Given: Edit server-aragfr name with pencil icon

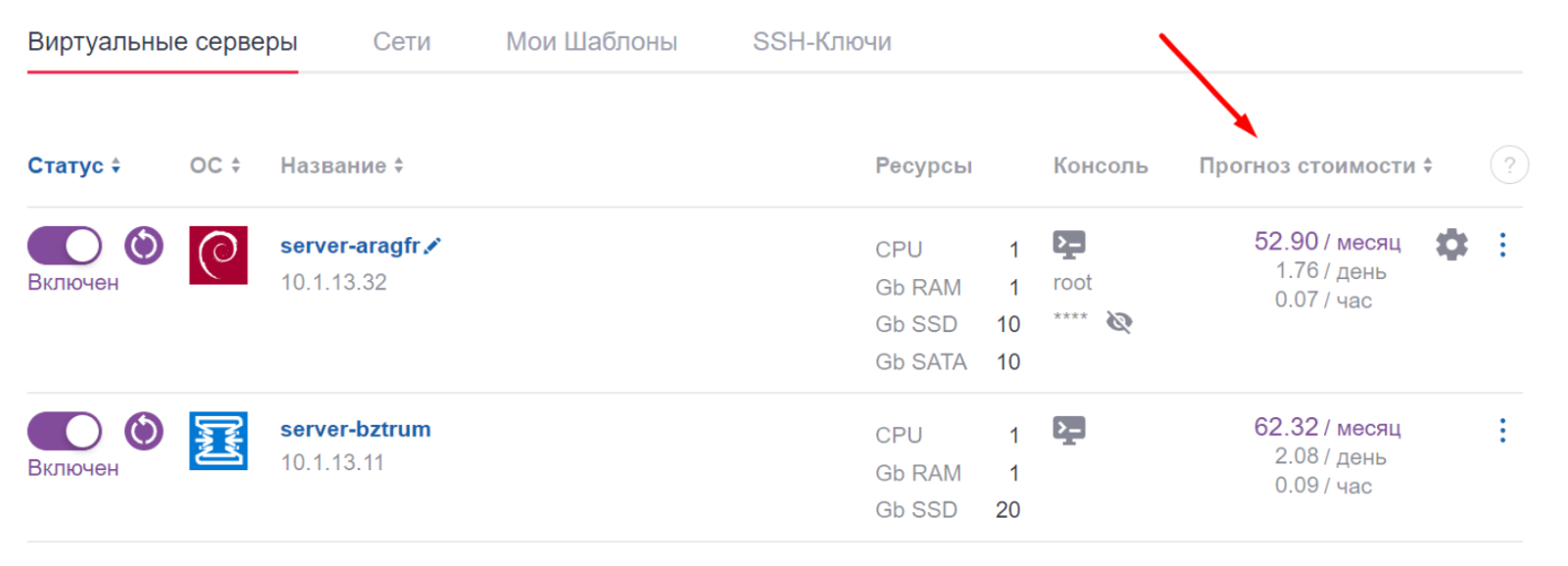Looking at the screenshot, I should pyautogui.click(x=433, y=246).
